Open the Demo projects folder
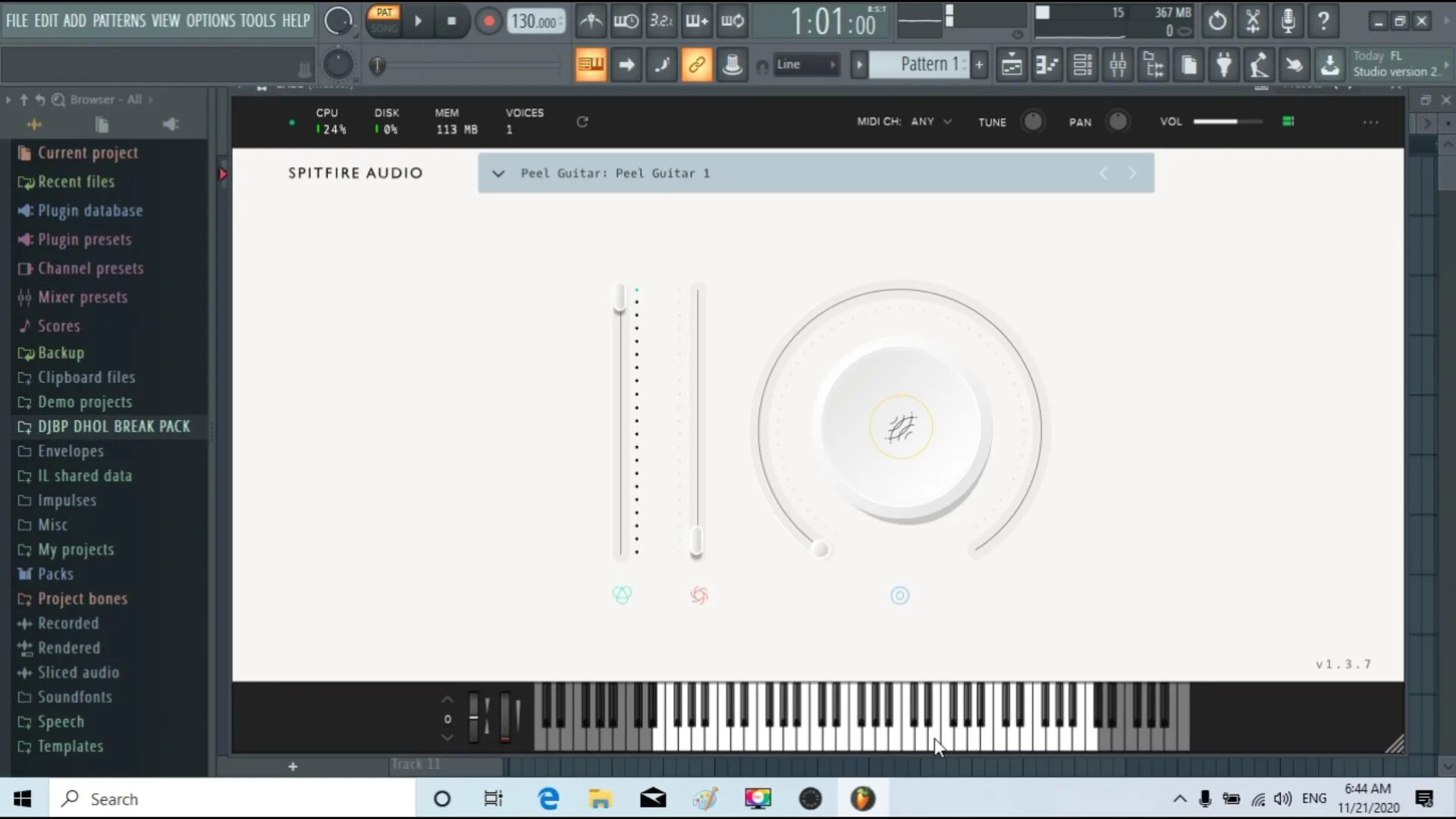The height and width of the screenshot is (819, 1456). pyautogui.click(x=84, y=402)
